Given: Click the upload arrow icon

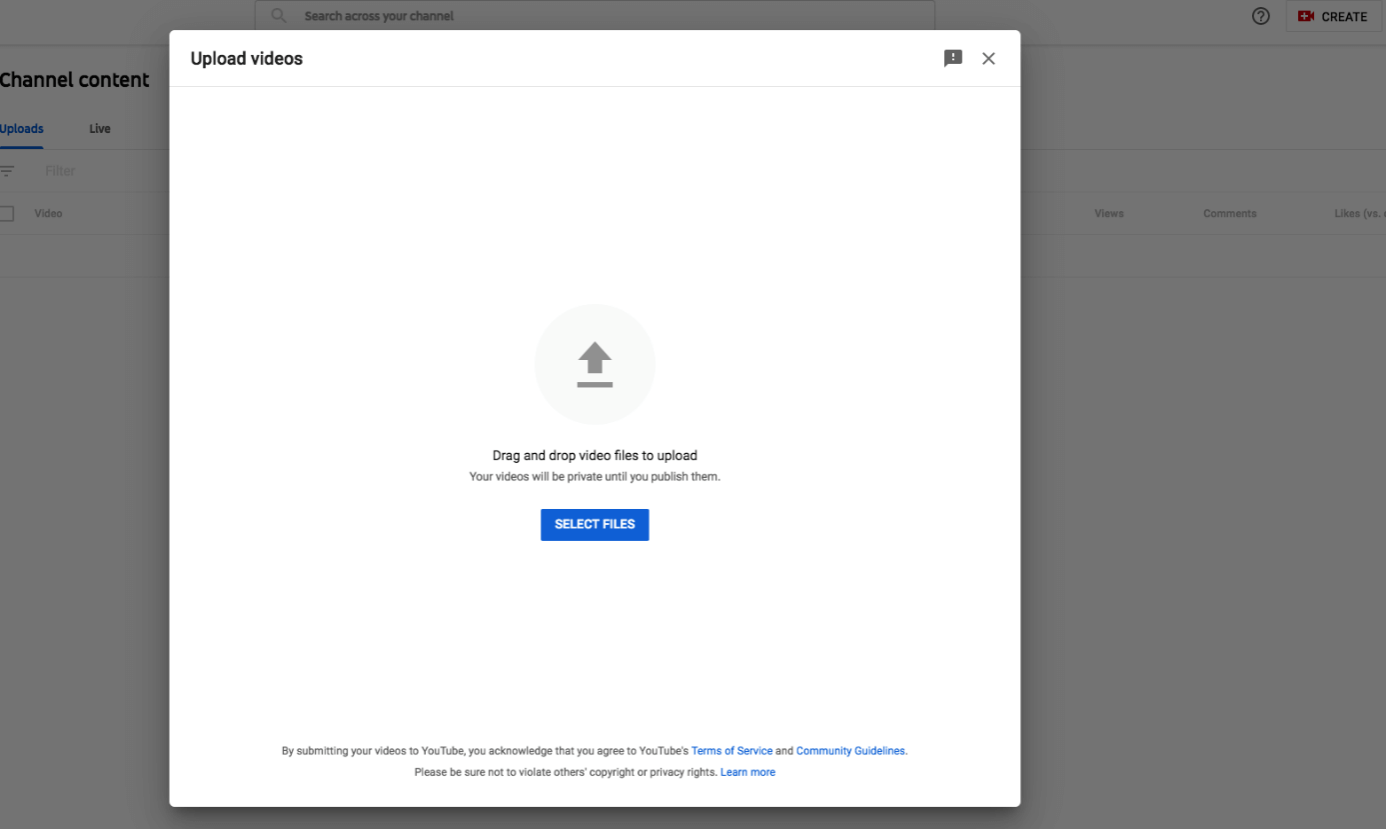Looking at the screenshot, I should [x=594, y=364].
